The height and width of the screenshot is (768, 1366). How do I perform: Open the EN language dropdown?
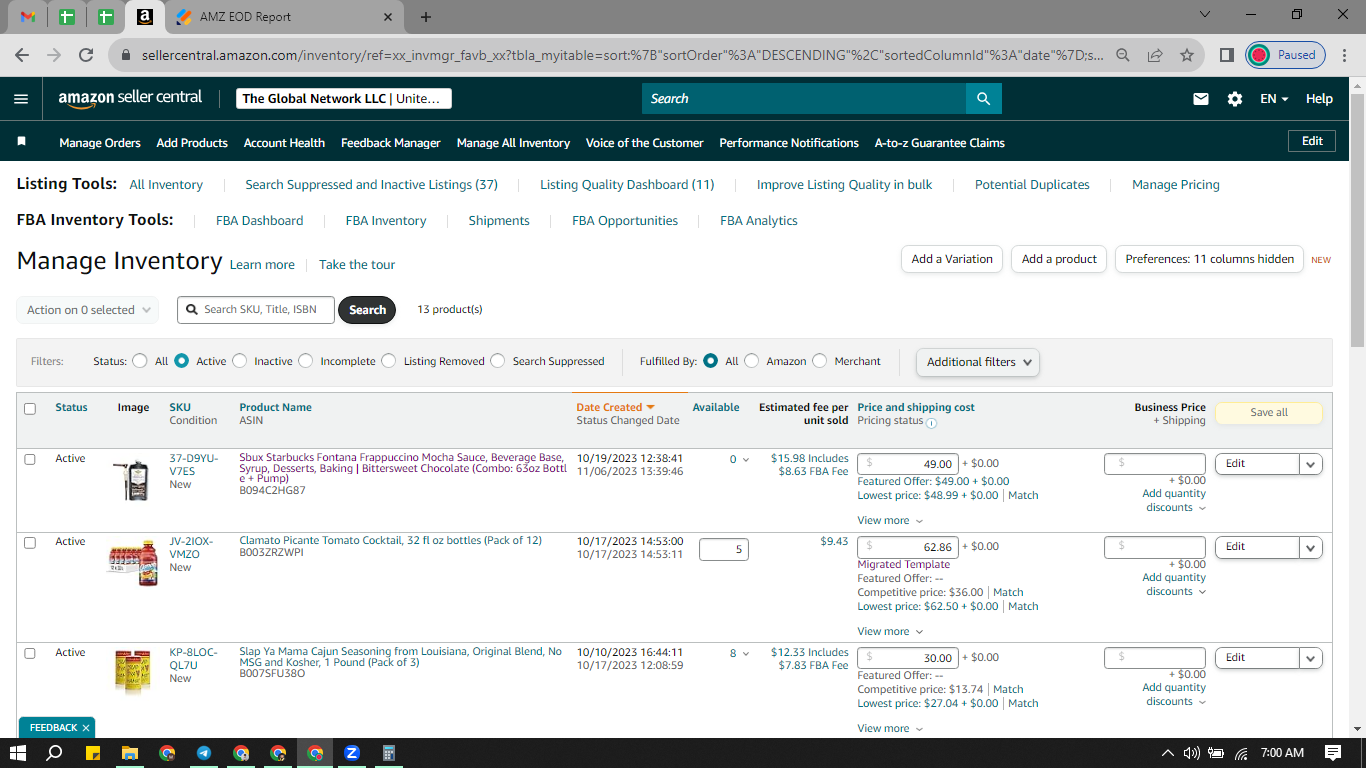click(1273, 99)
